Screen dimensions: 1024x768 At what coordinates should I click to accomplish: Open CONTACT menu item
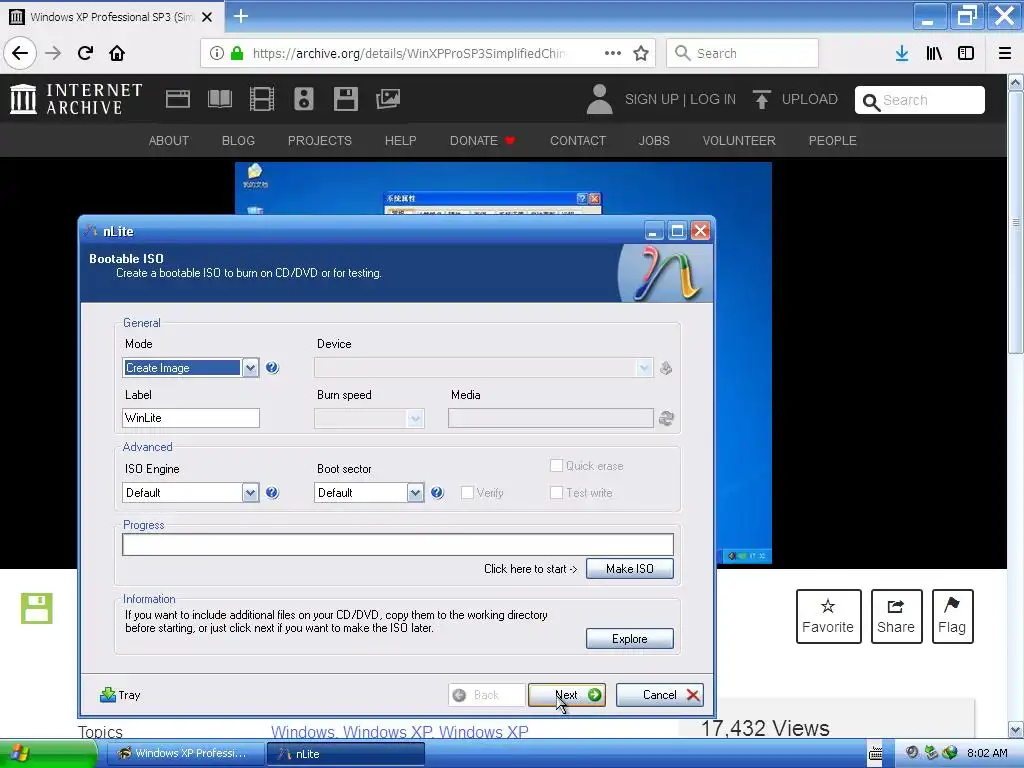pyautogui.click(x=578, y=140)
